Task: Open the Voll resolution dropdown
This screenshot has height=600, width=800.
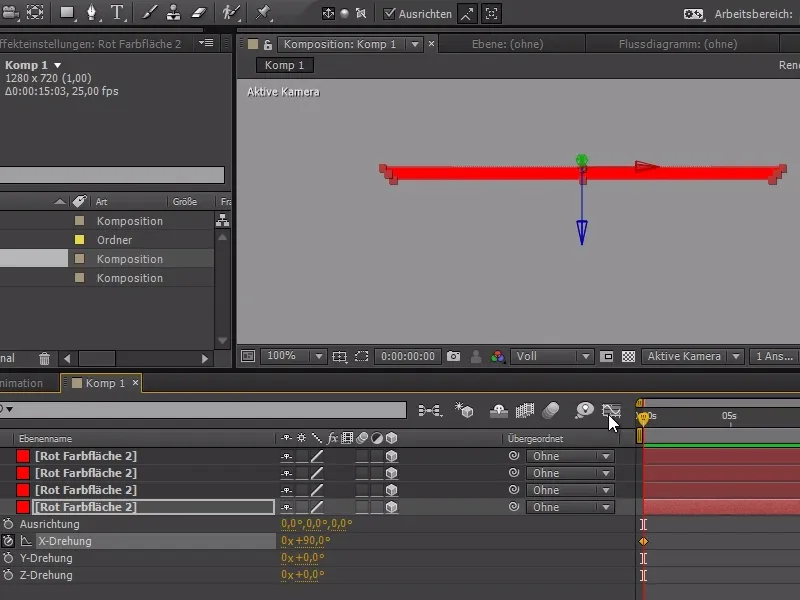Action: coord(551,356)
